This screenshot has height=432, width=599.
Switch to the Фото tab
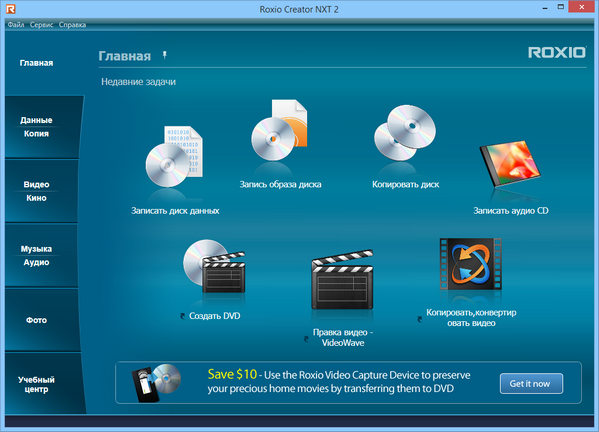tap(42, 320)
